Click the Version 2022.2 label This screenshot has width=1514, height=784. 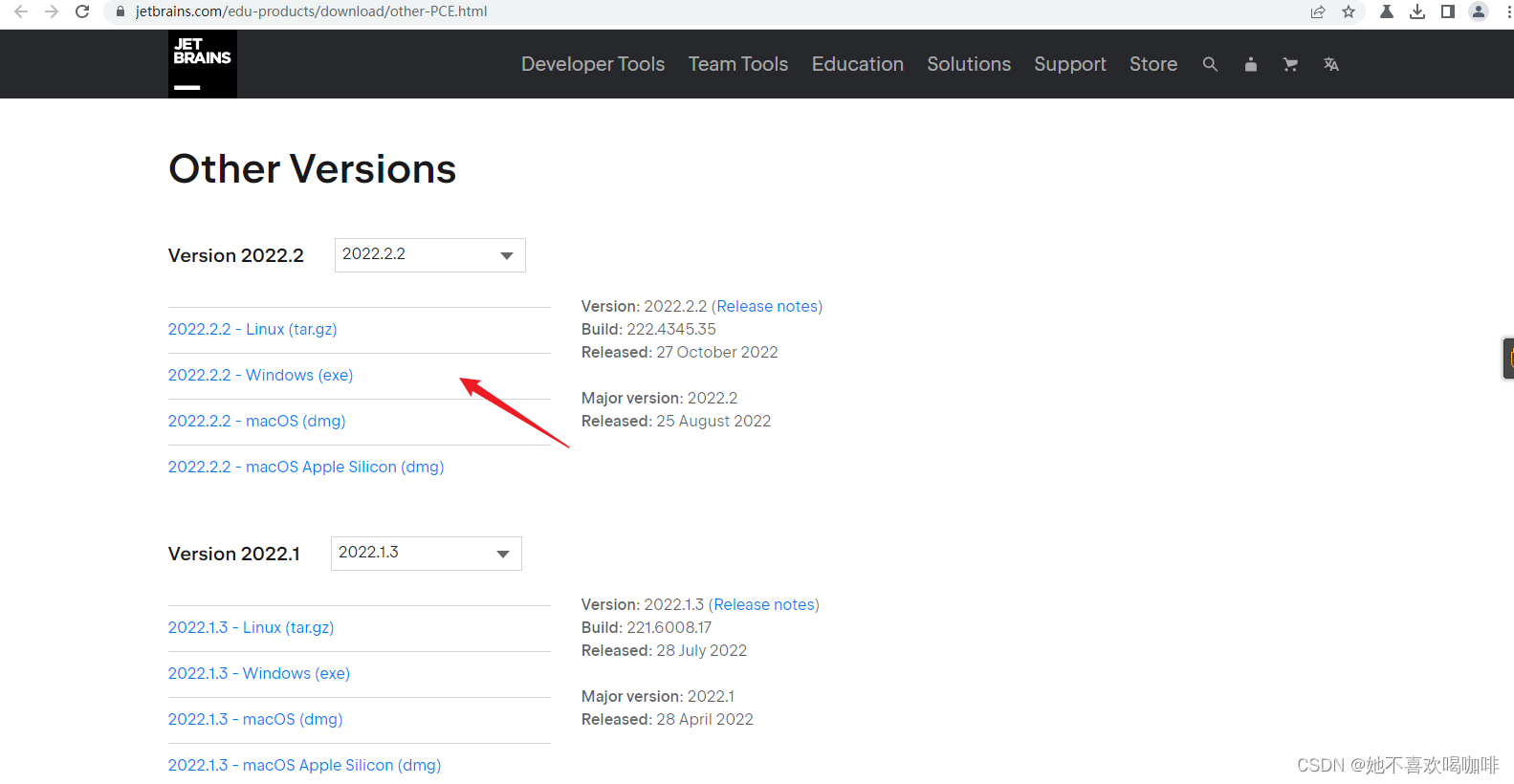236,255
